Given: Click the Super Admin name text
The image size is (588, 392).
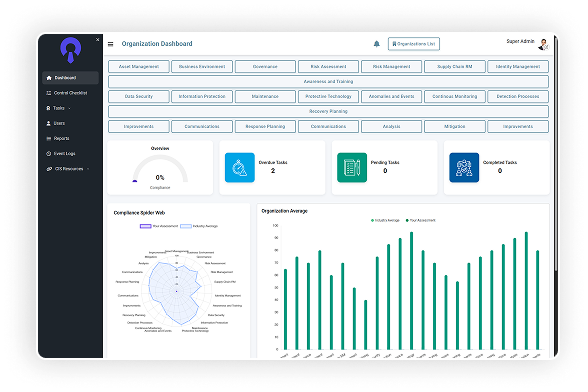Looking at the screenshot, I should (520, 41).
